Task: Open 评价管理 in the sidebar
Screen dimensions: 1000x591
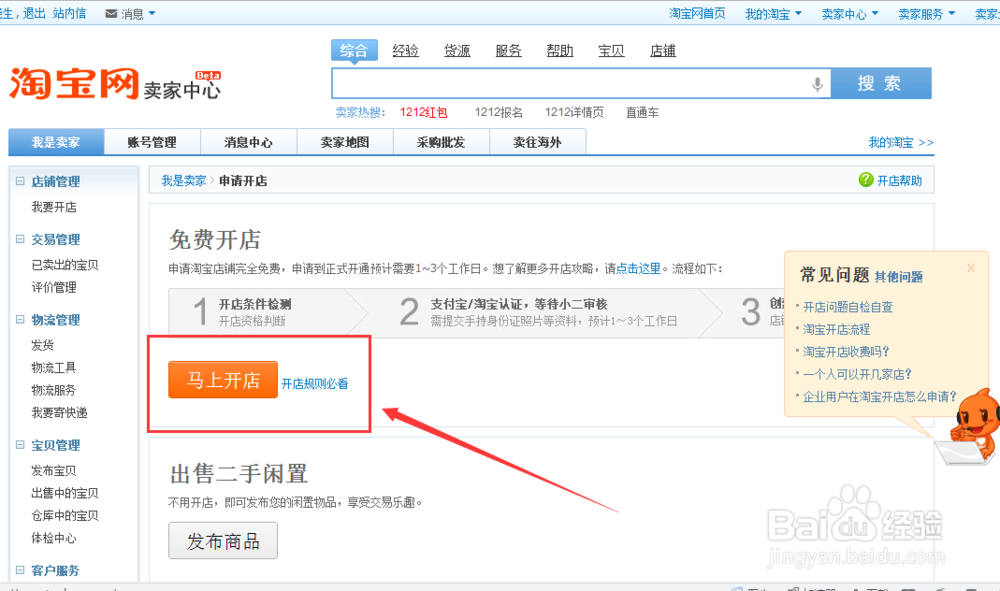Action: (x=54, y=287)
